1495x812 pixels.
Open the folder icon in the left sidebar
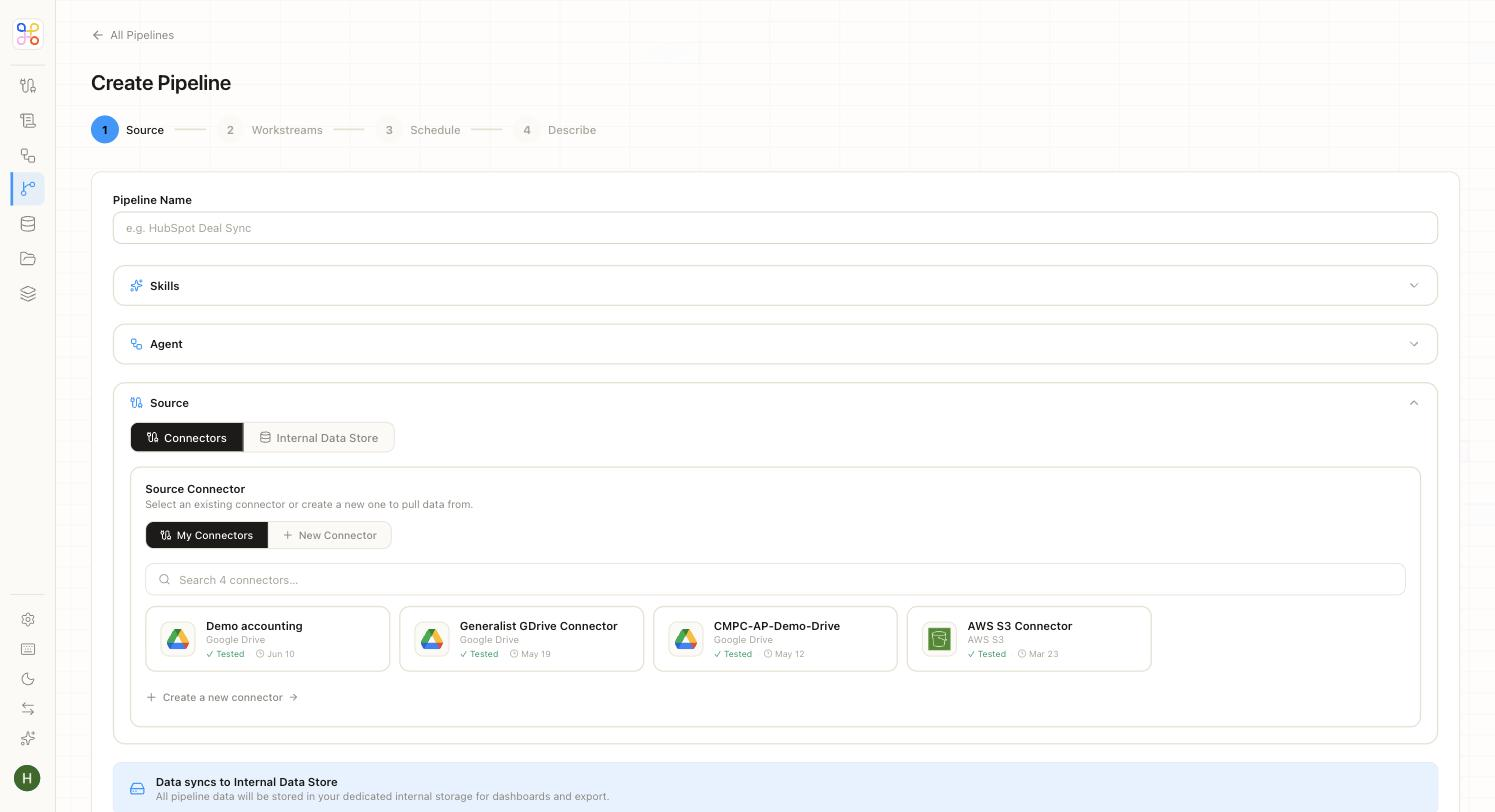coord(28,259)
